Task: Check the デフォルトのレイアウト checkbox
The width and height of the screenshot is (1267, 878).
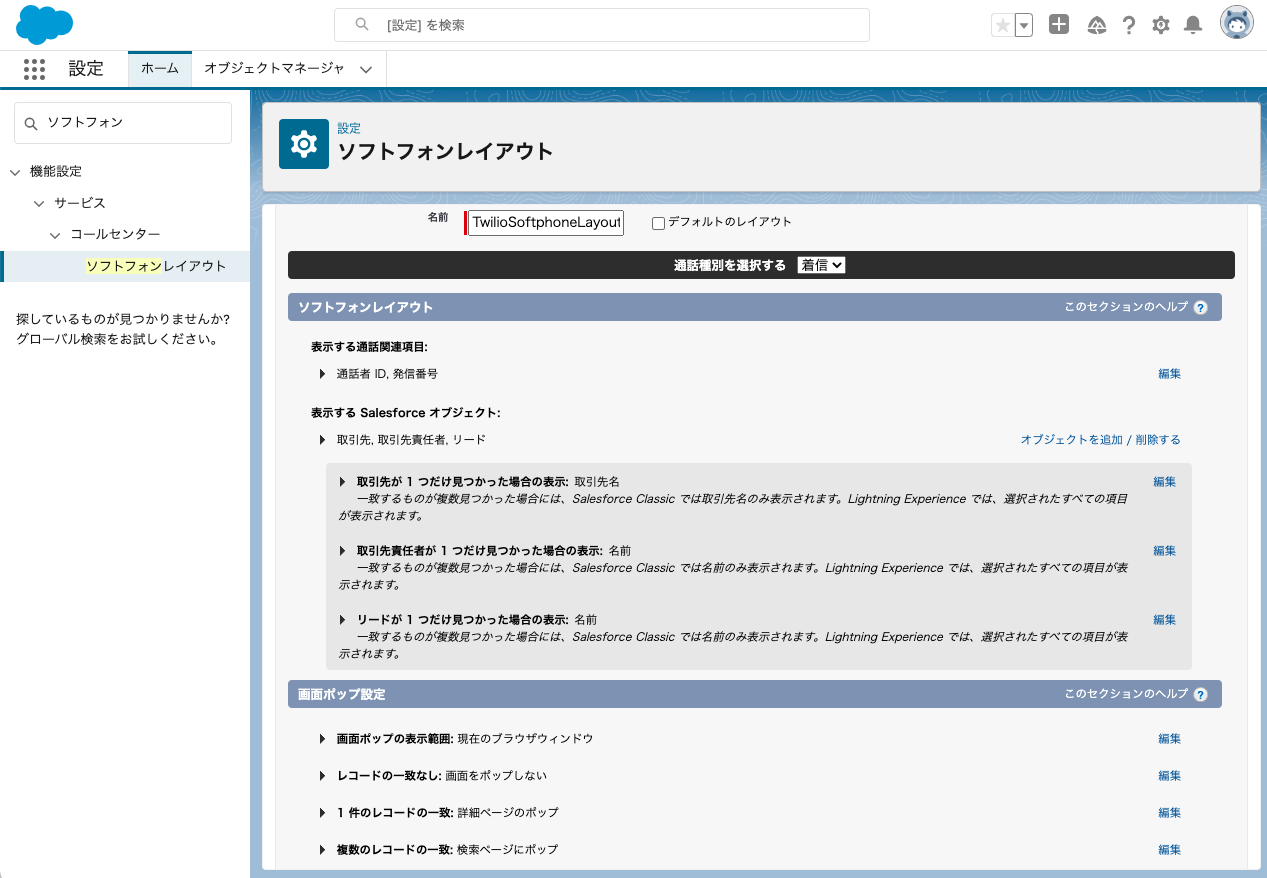Action: point(658,223)
